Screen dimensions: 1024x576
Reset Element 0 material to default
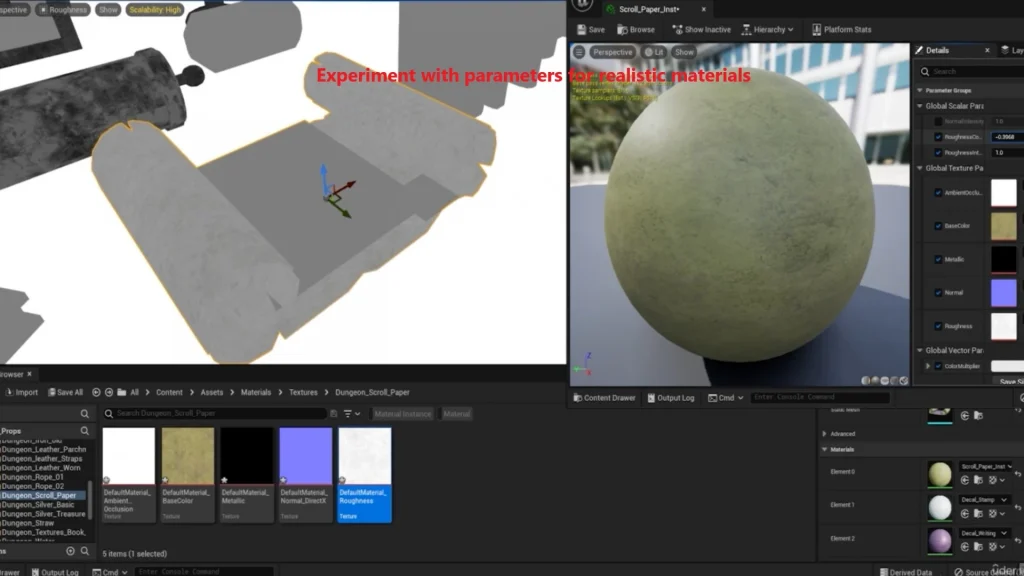point(1017,473)
